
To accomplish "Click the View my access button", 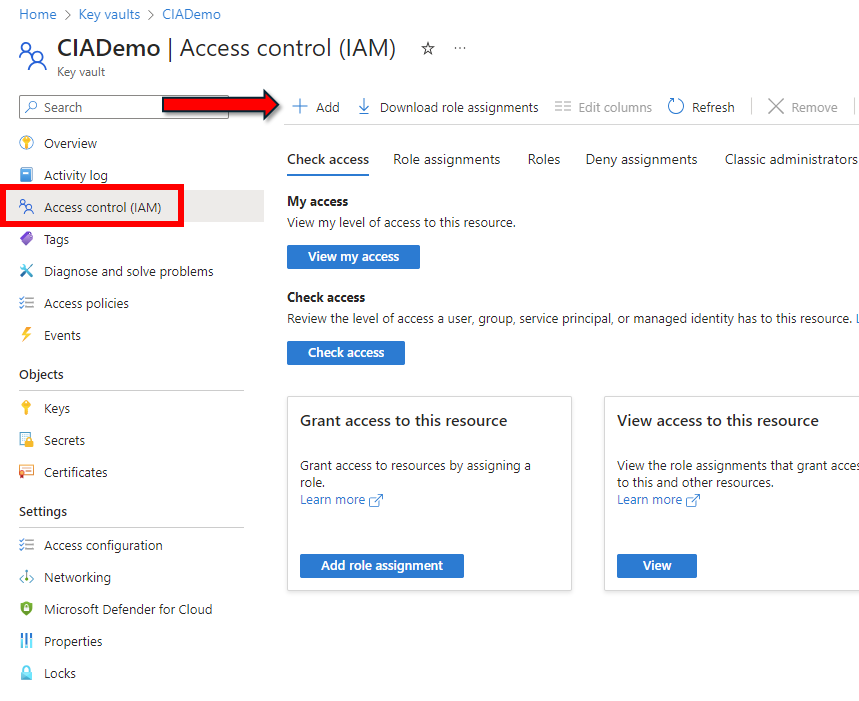I will 353,257.
